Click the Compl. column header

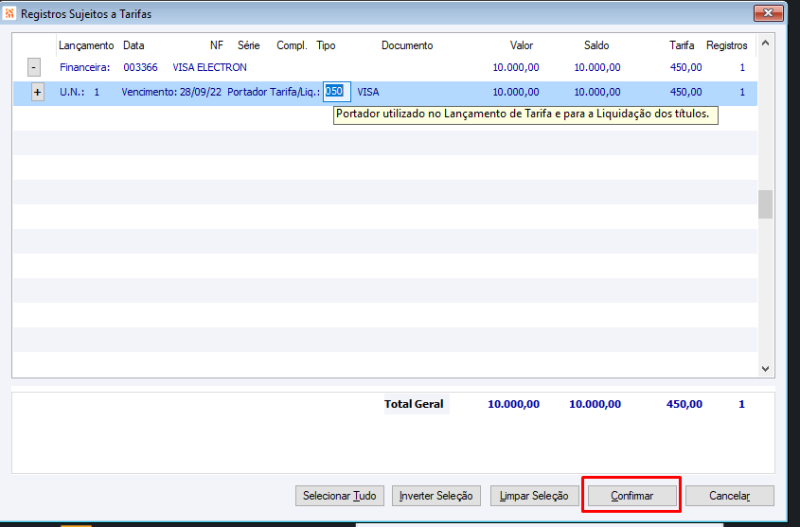[292, 45]
